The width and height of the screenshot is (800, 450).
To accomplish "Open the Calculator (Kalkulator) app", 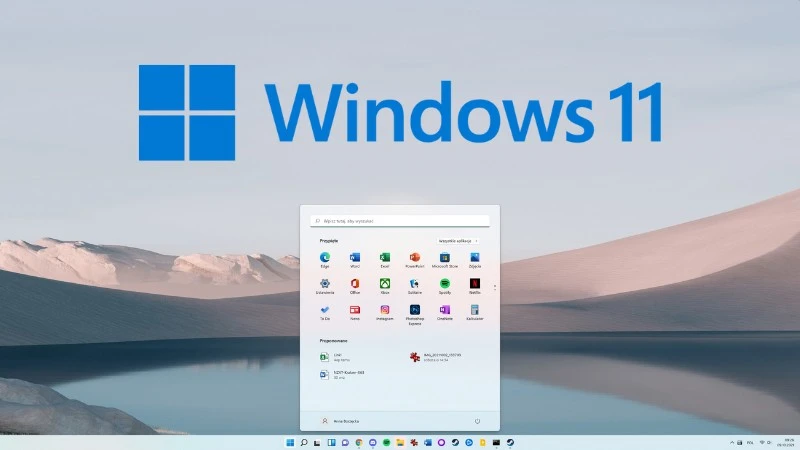I will click(x=474, y=312).
